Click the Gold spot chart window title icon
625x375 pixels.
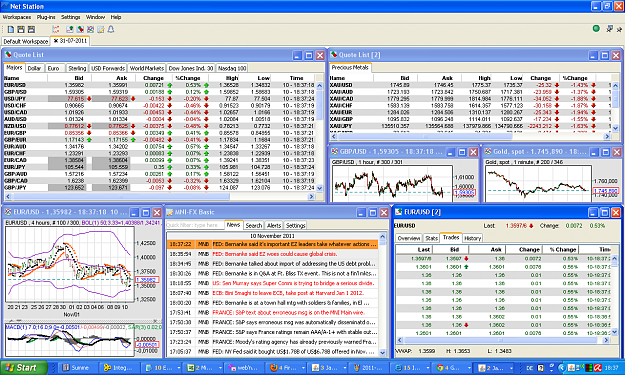point(488,151)
